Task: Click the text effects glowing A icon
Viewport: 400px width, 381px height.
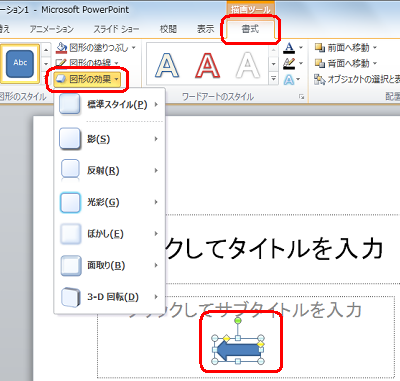Action: pos(289,80)
